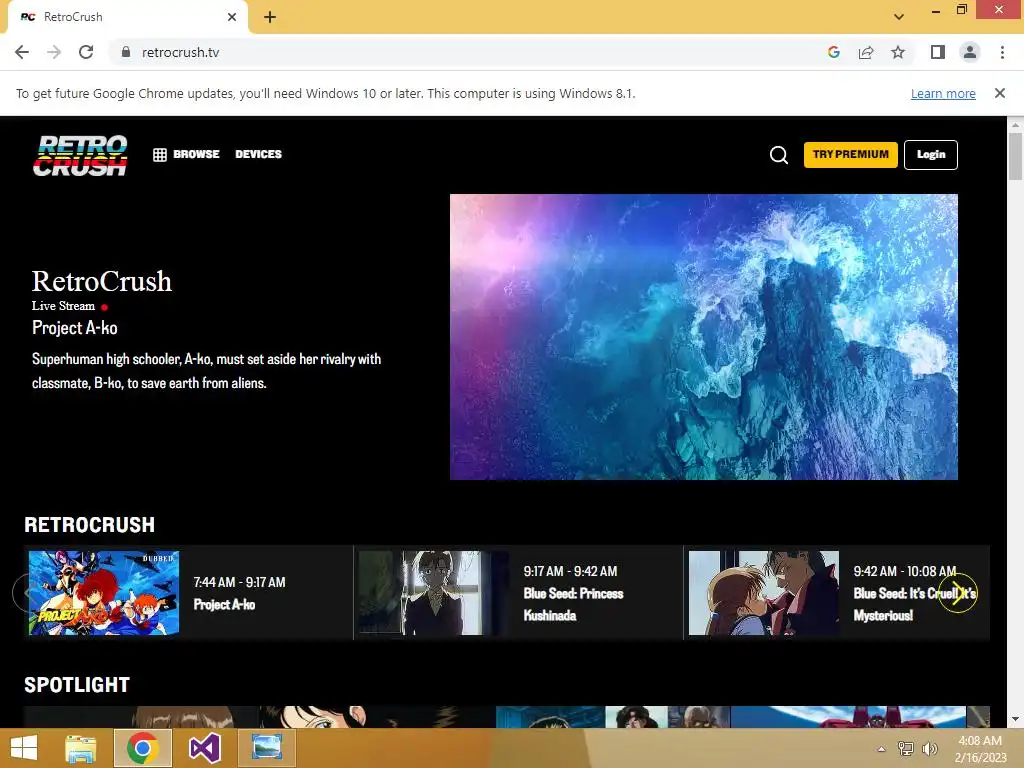Click the scrollbar down arrow
This screenshot has width=1024, height=768.
tap(1015, 719)
